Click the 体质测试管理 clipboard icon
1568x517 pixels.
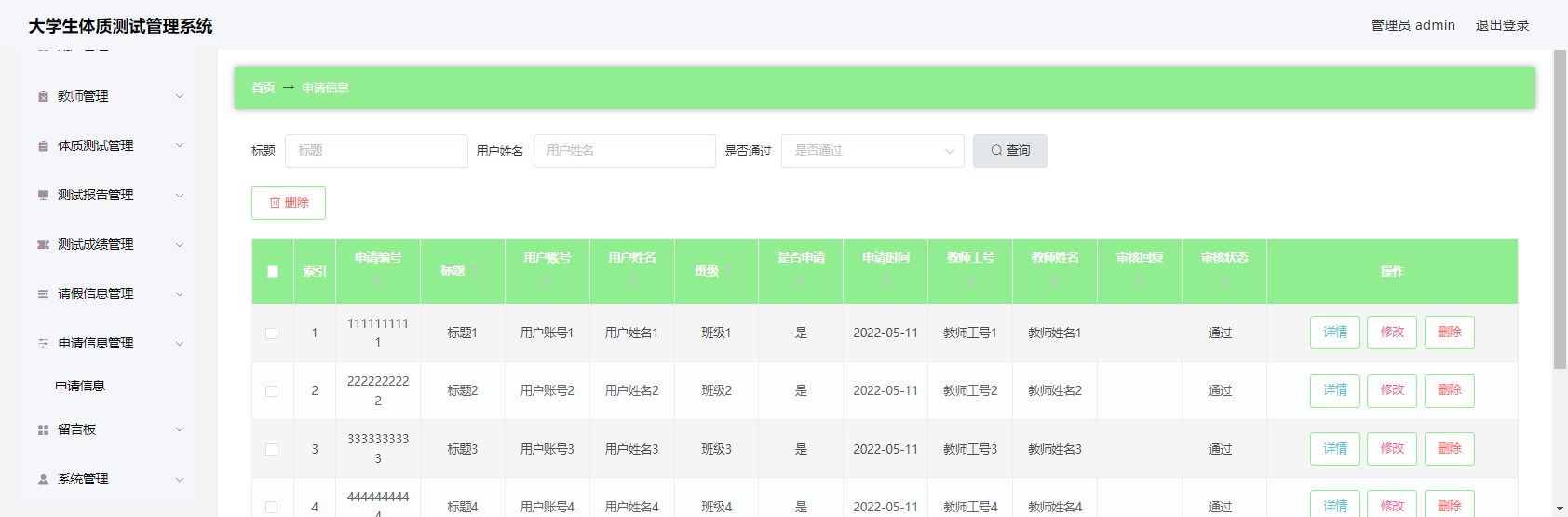[x=43, y=145]
